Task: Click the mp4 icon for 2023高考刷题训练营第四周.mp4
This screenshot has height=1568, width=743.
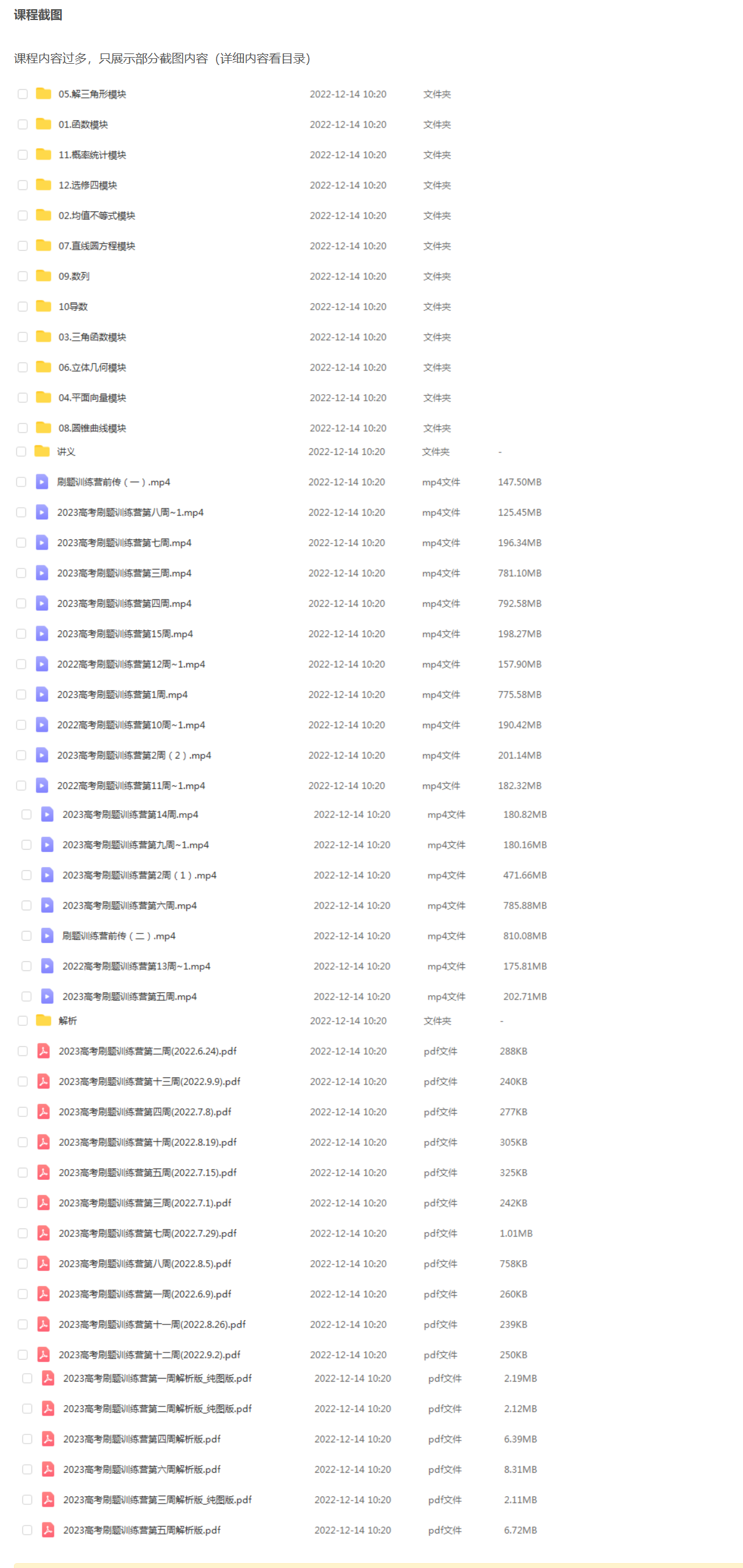Action: pyautogui.click(x=42, y=603)
